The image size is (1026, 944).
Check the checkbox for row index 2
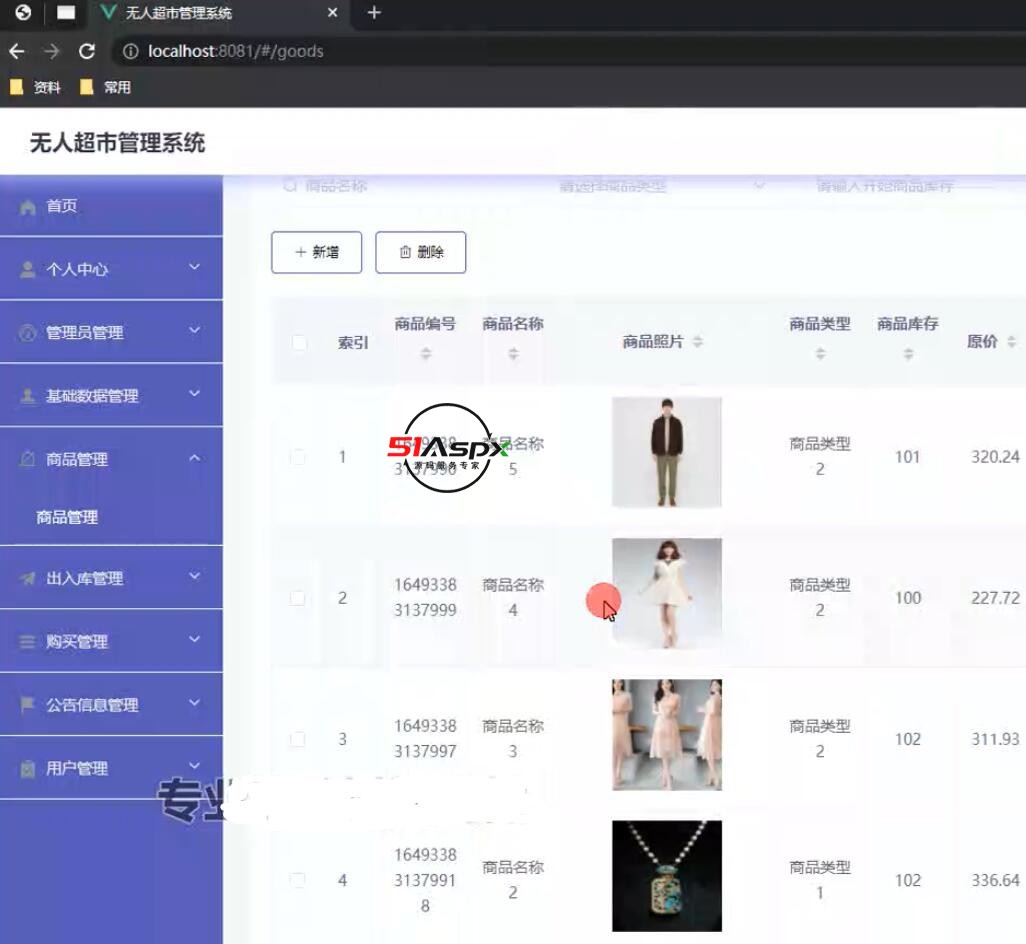tap(298, 598)
